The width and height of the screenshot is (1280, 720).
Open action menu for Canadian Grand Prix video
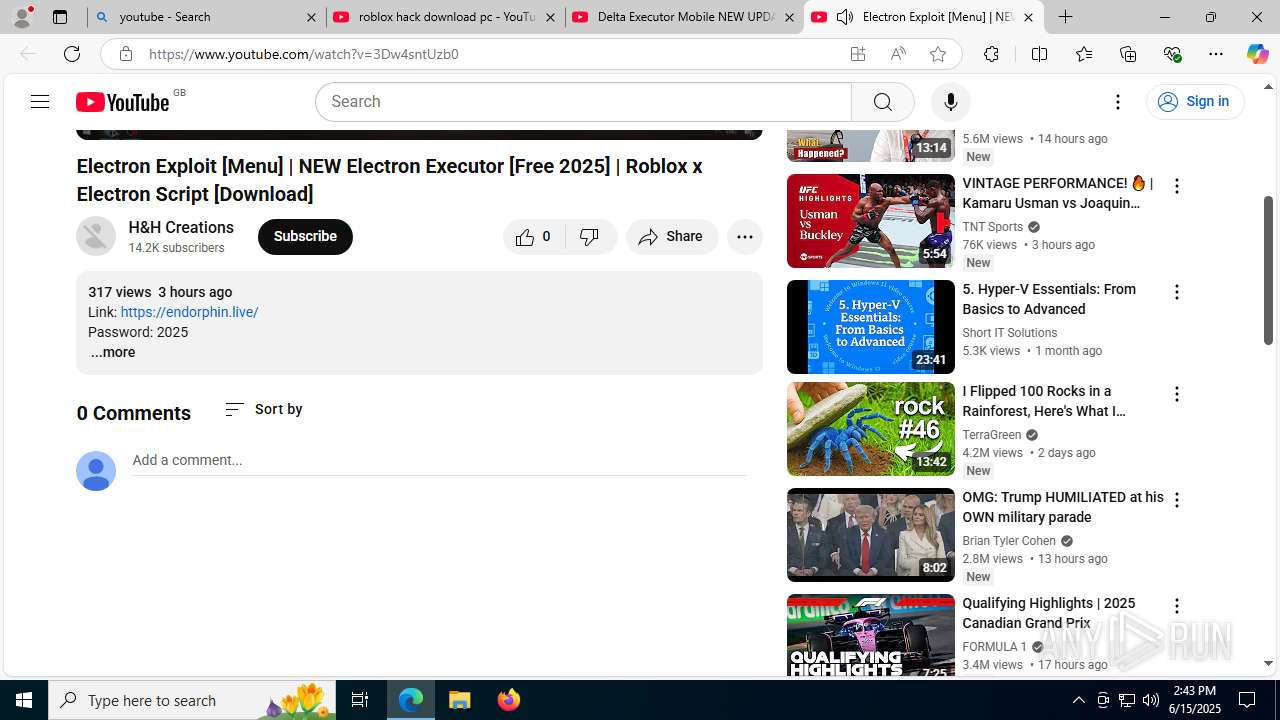pos(1177,606)
